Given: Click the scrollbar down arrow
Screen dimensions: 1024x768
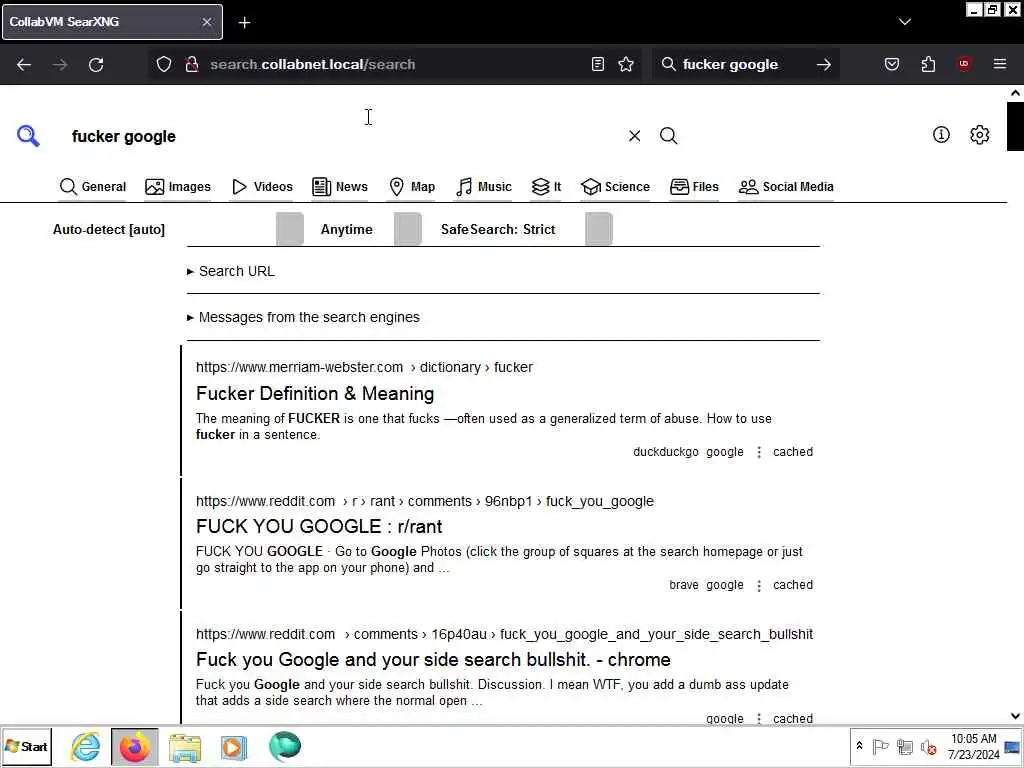Looking at the screenshot, I should (1015, 716).
